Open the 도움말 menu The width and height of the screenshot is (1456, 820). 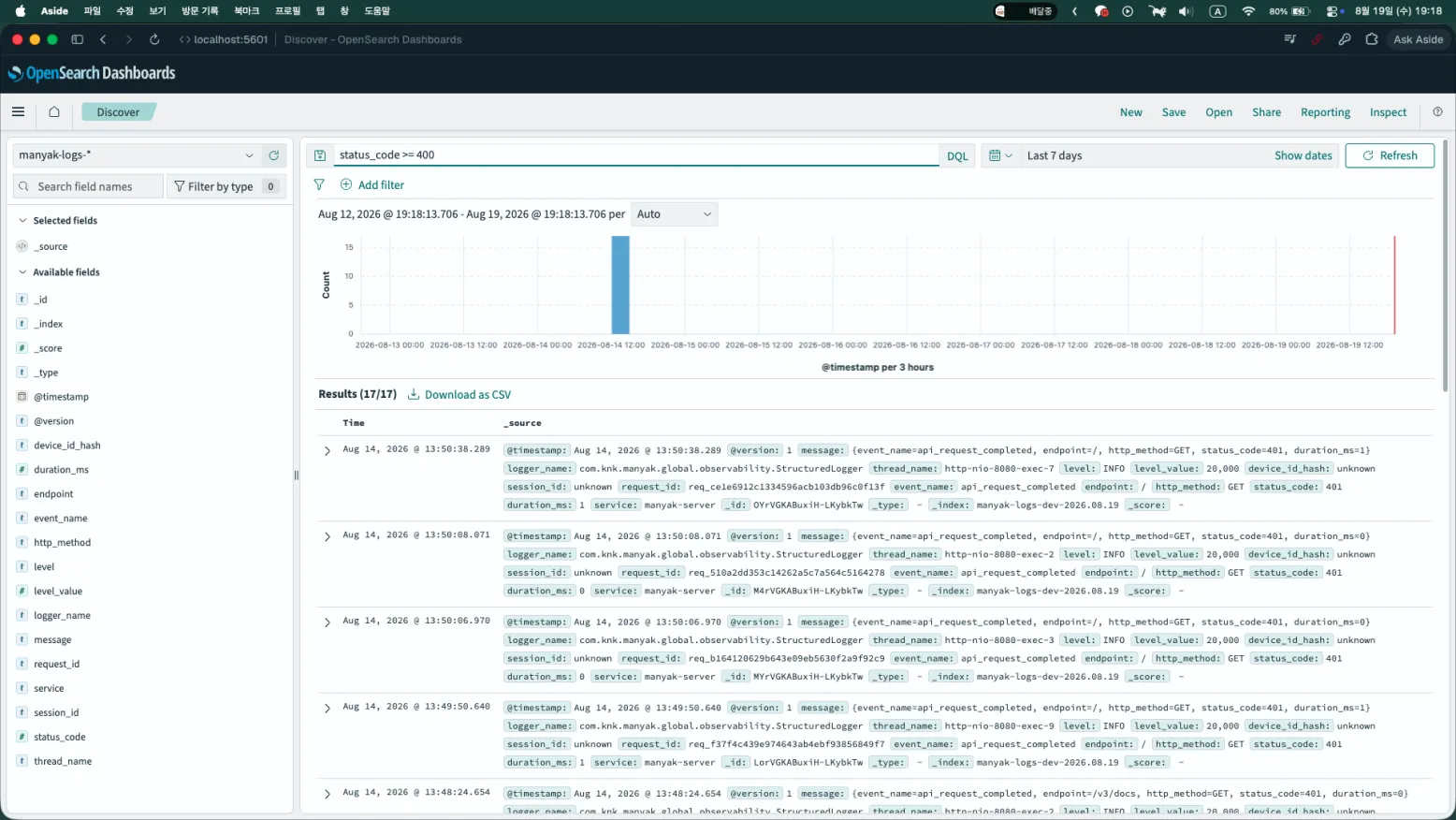pos(377,11)
